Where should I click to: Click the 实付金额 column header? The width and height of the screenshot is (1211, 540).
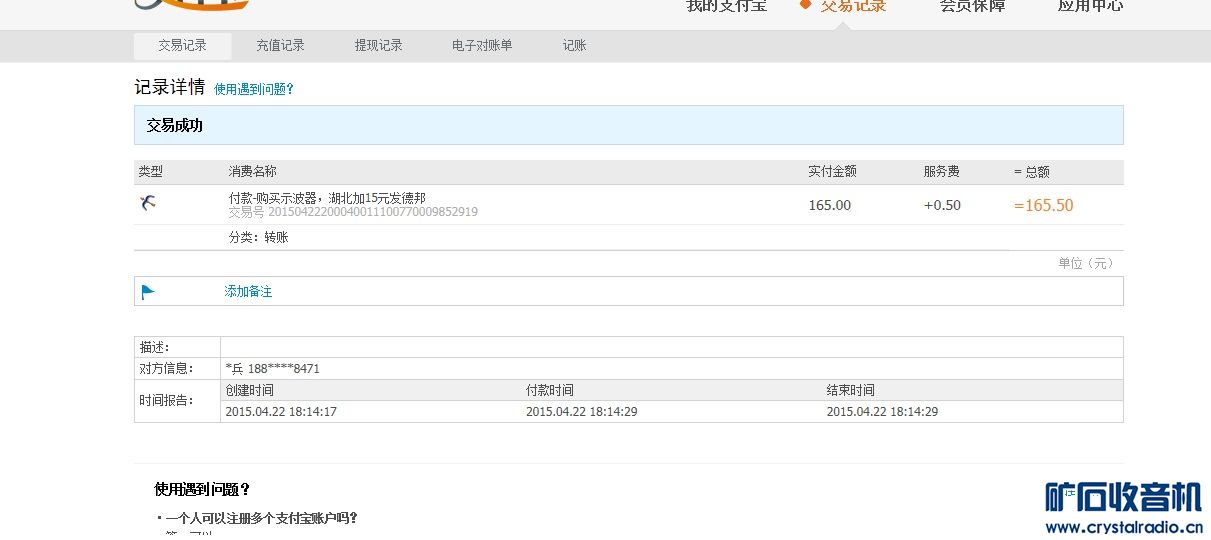point(832,172)
